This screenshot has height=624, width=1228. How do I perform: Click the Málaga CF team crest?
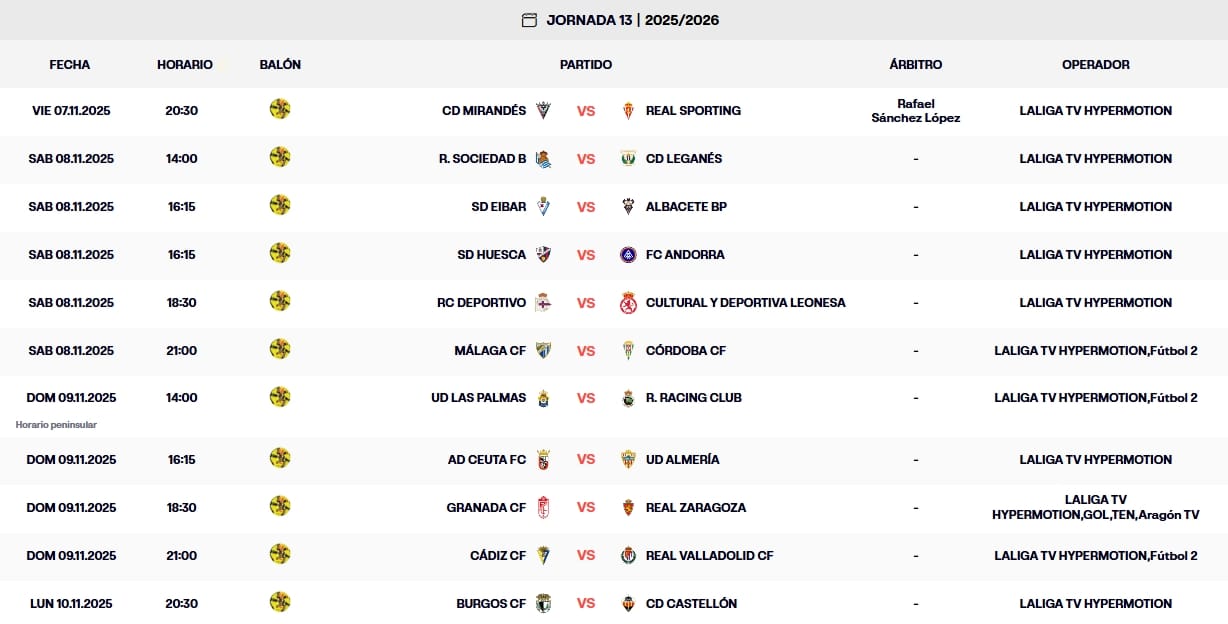[543, 351]
